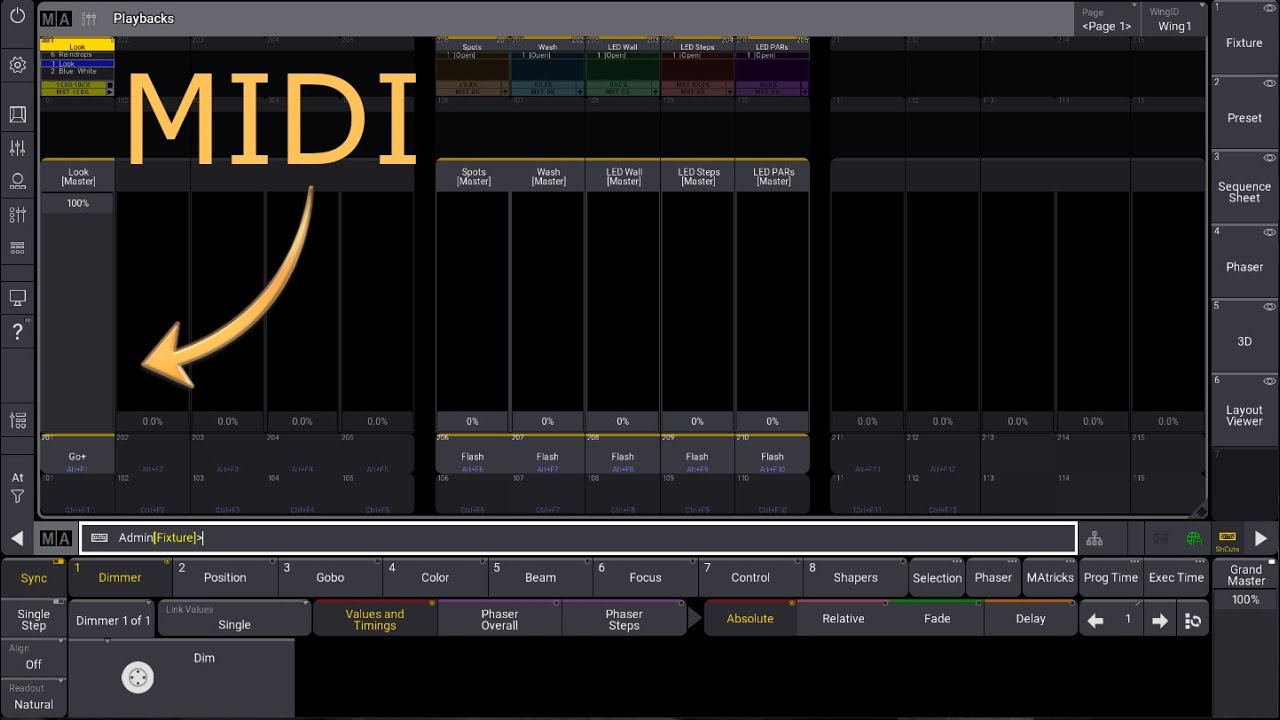Toggle eye on 3D view button
This screenshot has height=720, width=1280.
(1269, 306)
